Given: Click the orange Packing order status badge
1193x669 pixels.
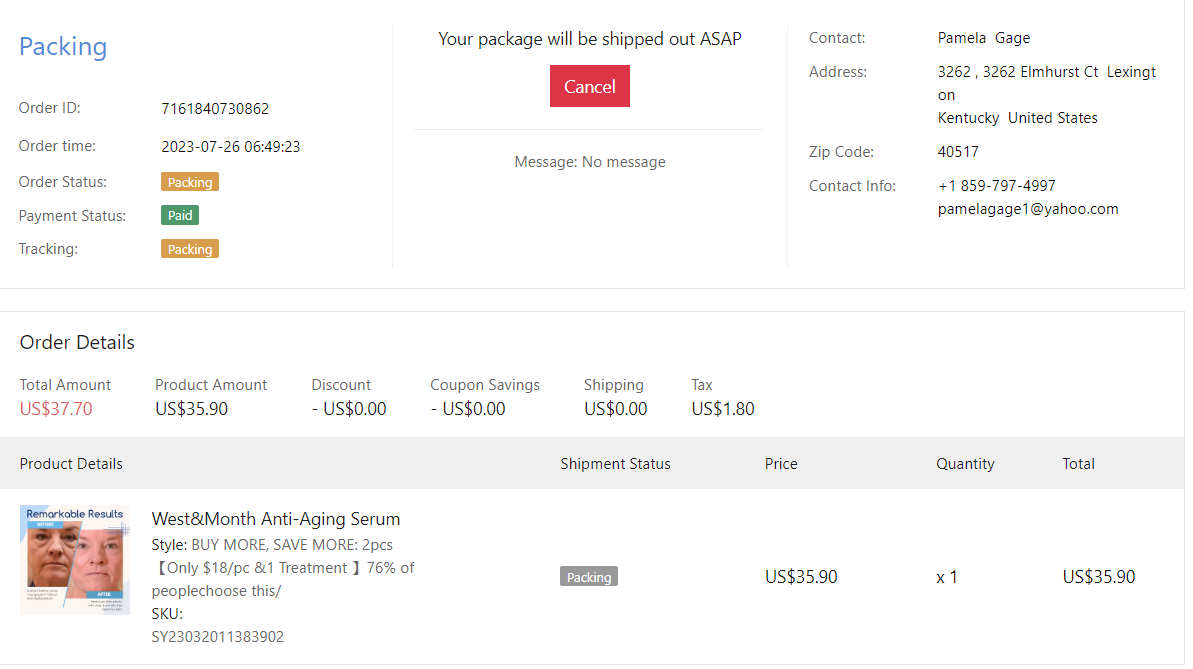Looking at the screenshot, I should [190, 182].
